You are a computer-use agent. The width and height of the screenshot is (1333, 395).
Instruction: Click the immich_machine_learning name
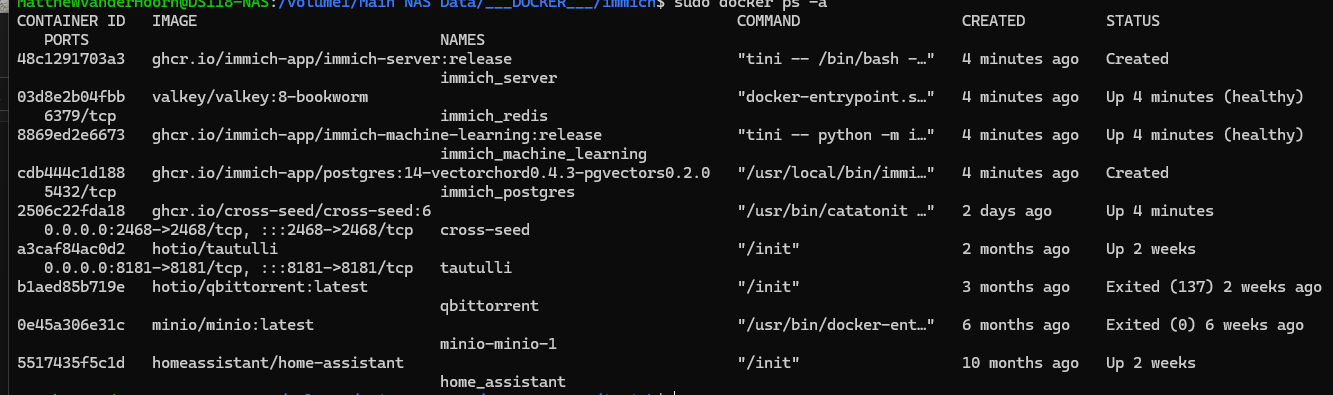pos(544,154)
